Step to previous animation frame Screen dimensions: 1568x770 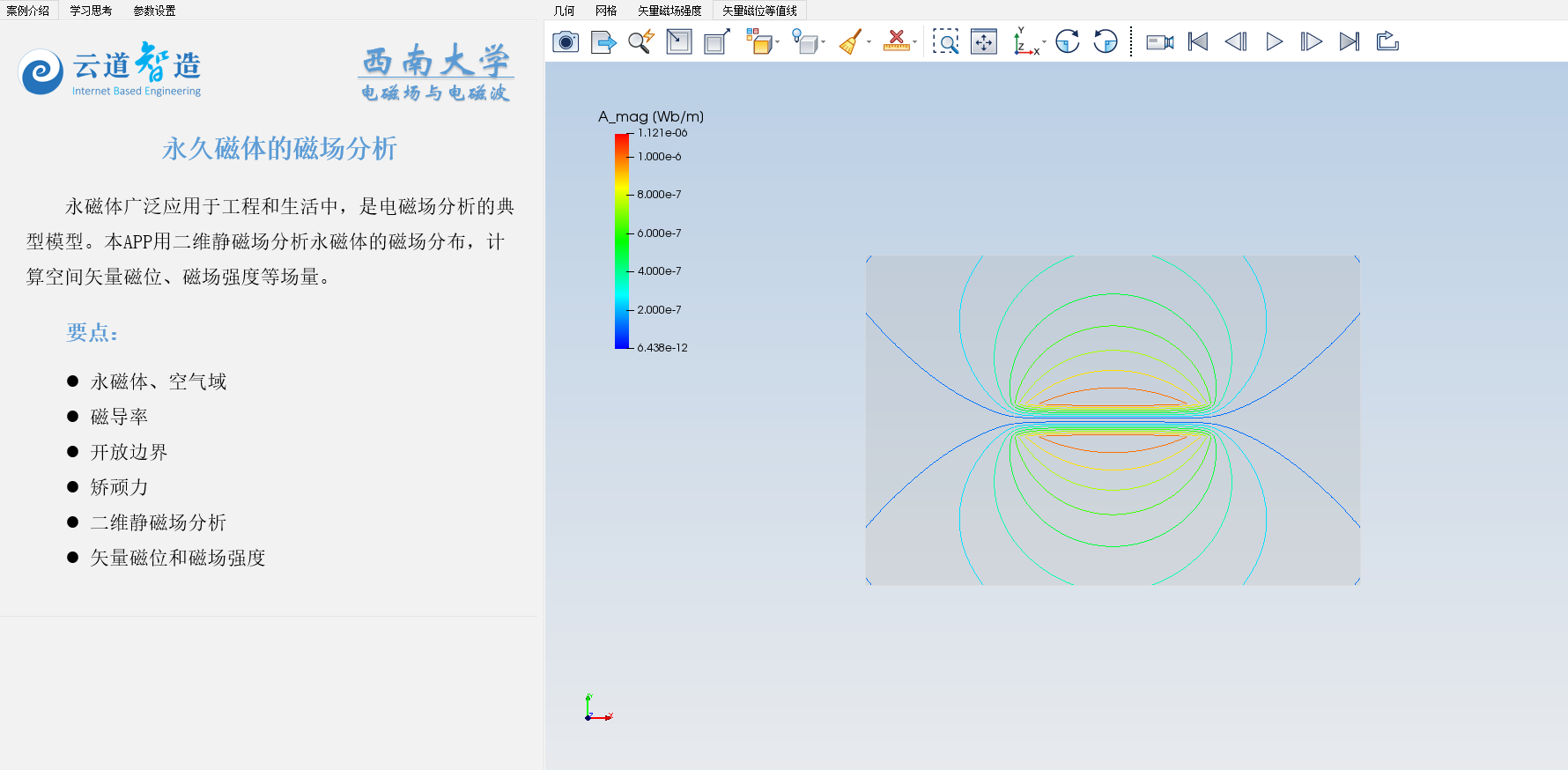tap(1236, 41)
